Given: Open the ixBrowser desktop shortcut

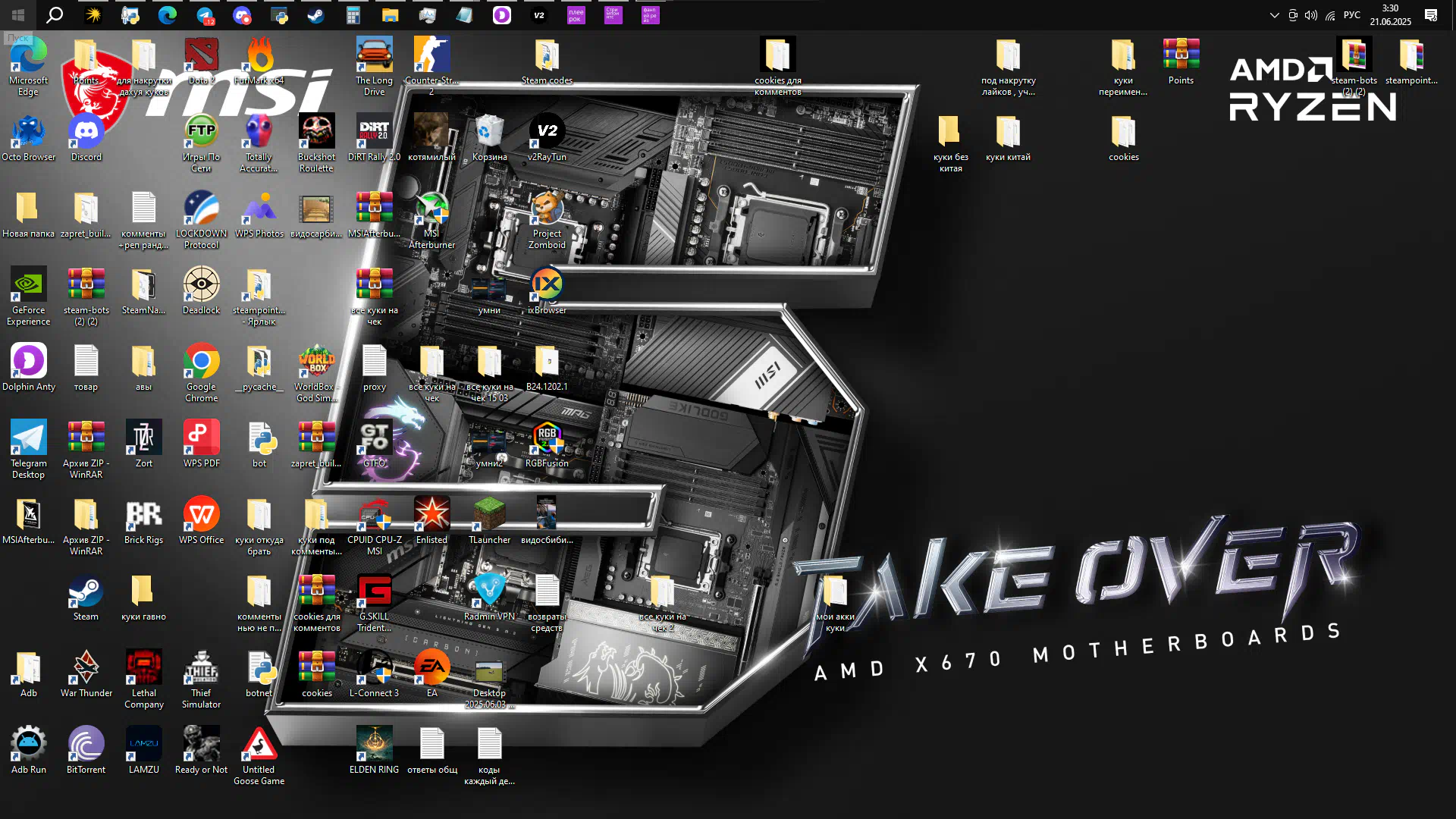Looking at the screenshot, I should pos(547,290).
